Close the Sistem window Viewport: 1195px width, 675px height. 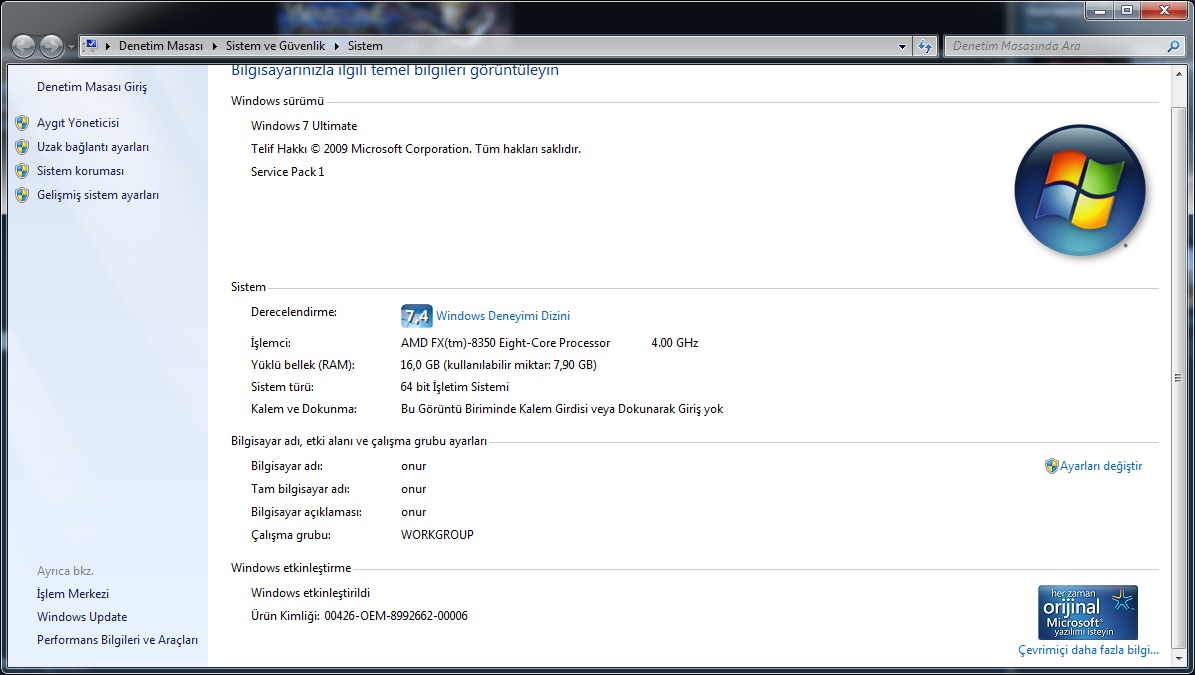pos(1164,11)
